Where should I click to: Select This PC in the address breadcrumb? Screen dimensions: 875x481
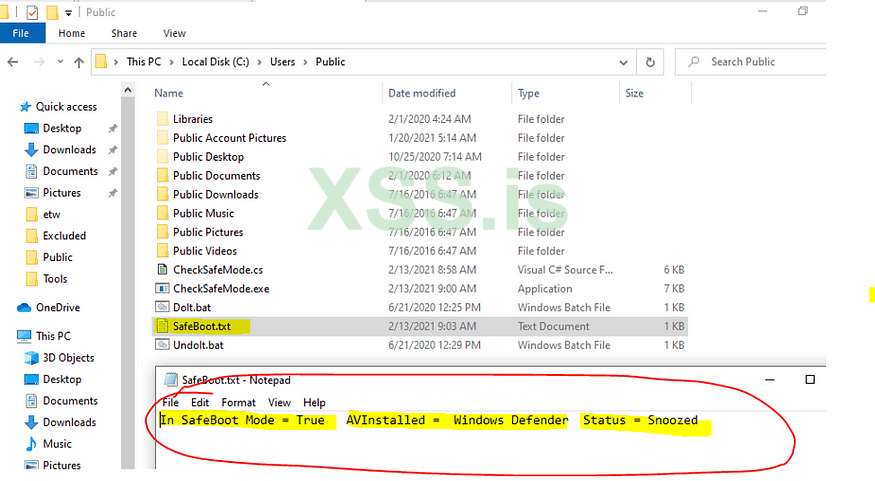pos(143,62)
